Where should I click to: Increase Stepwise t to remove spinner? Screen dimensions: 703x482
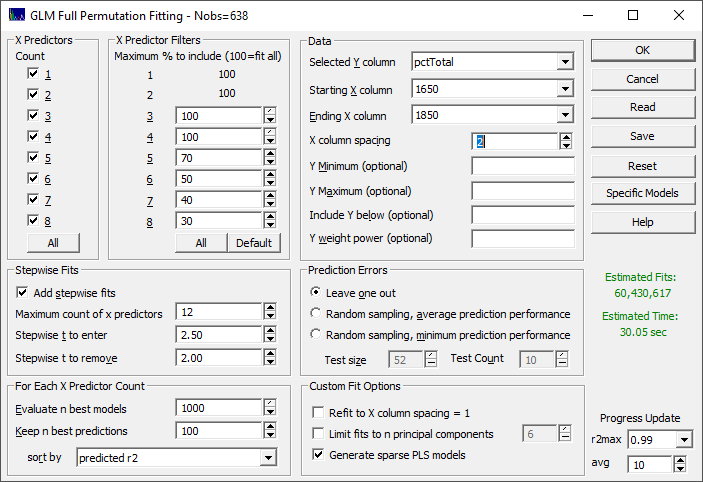point(270,353)
